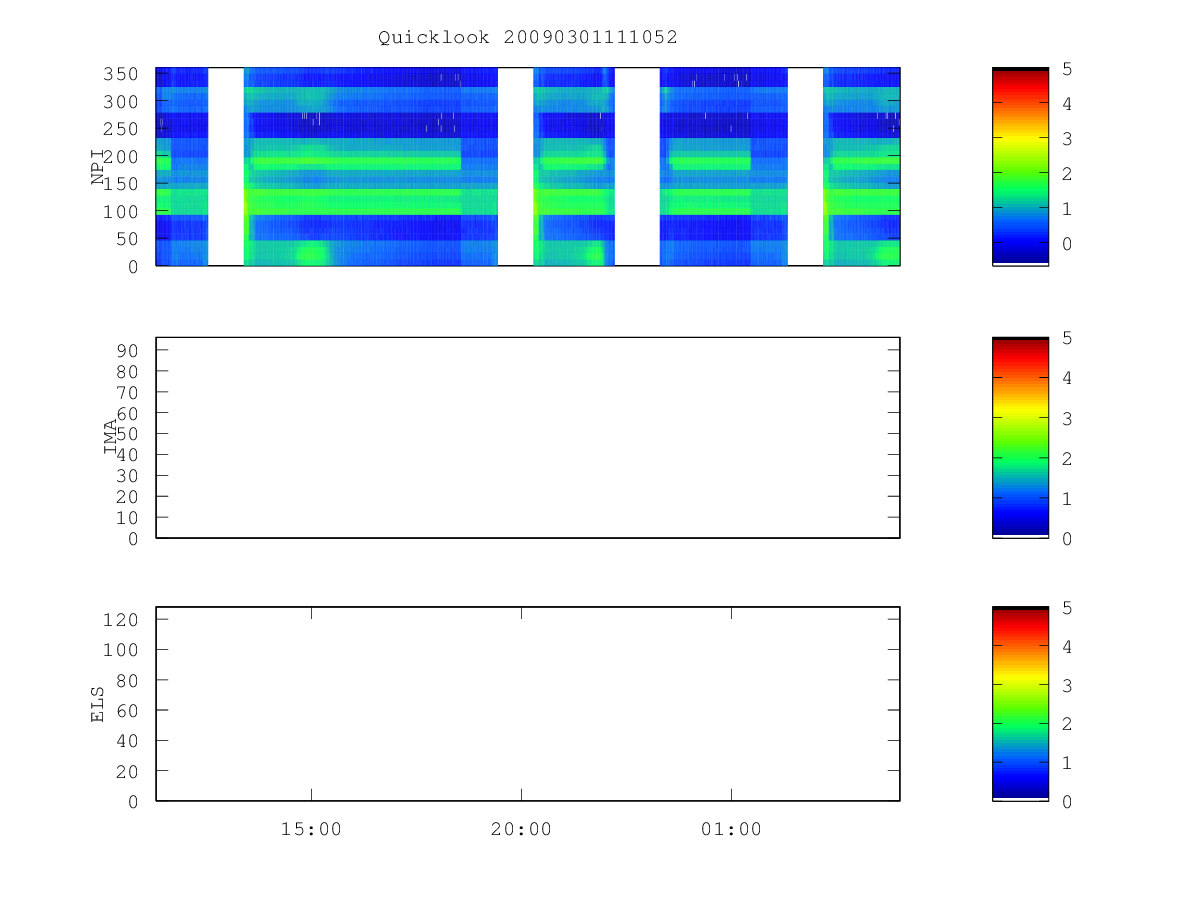This screenshot has width=1200, height=900.
Task: Click the IMA panel color bar
Action: 1020,437
